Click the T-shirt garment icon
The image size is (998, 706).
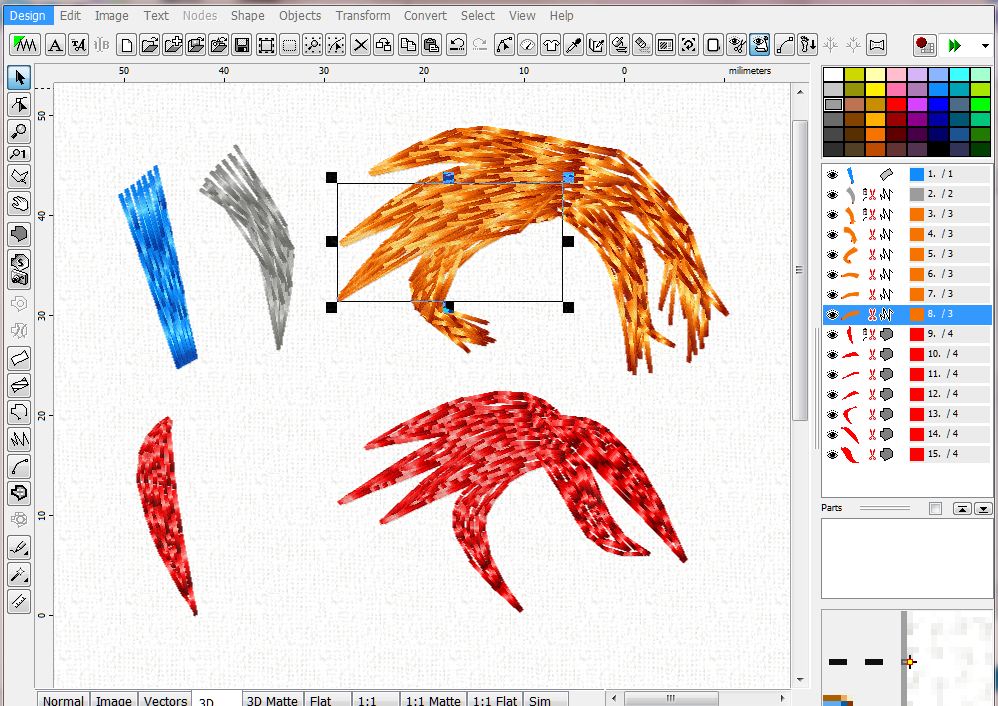(551, 45)
